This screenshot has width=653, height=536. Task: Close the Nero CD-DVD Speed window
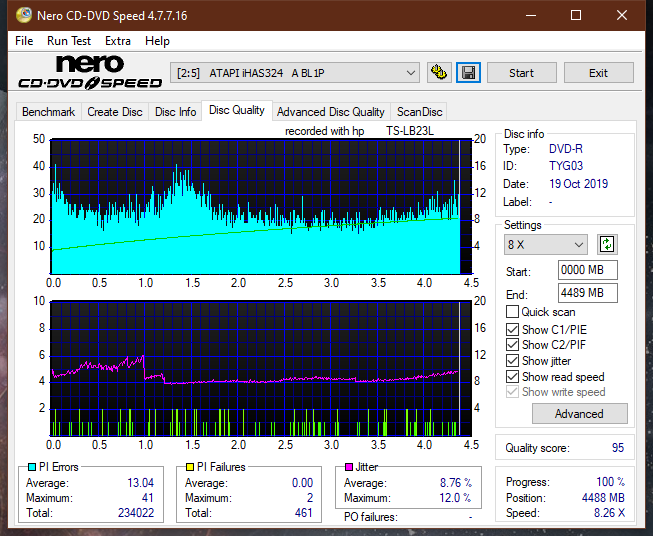622,15
